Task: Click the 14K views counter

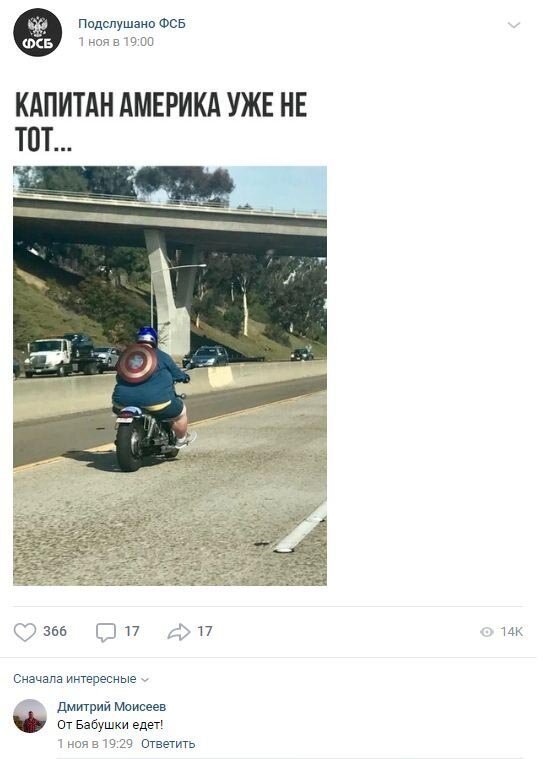Action: point(512,632)
